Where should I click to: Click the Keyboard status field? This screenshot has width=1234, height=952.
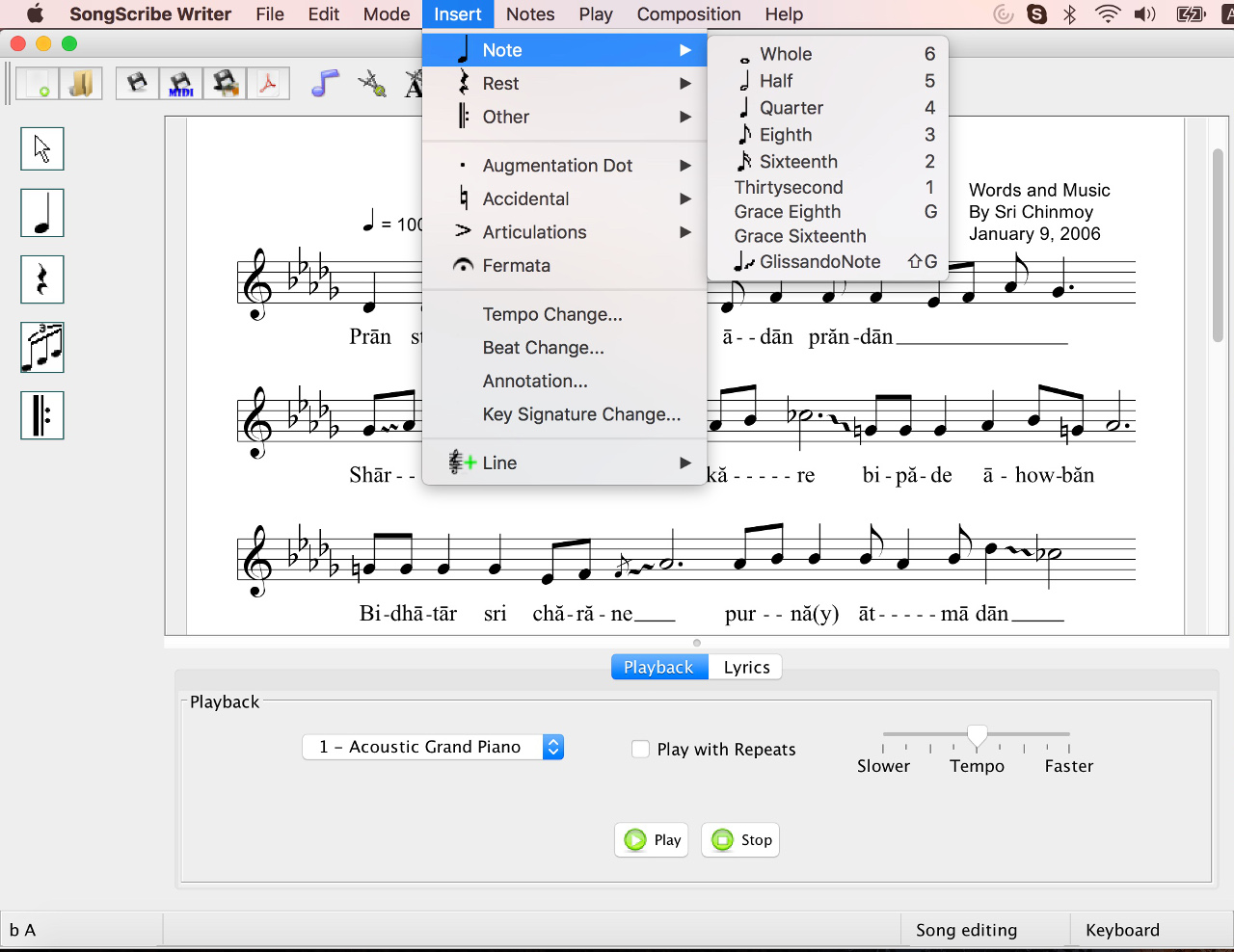click(1151, 930)
